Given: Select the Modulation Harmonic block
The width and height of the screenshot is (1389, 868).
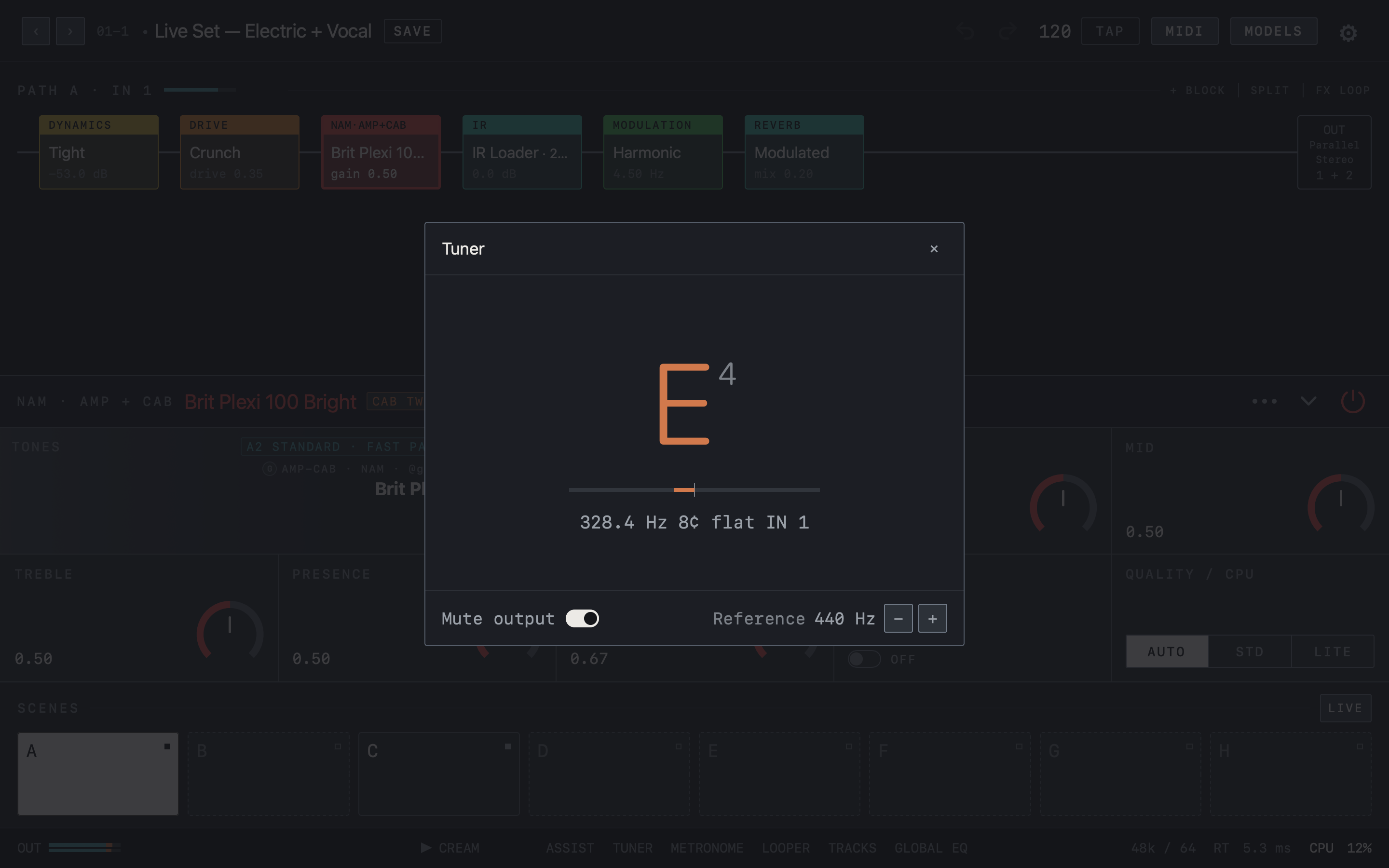Looking at the screenshot, I should [x=663, y=152].
